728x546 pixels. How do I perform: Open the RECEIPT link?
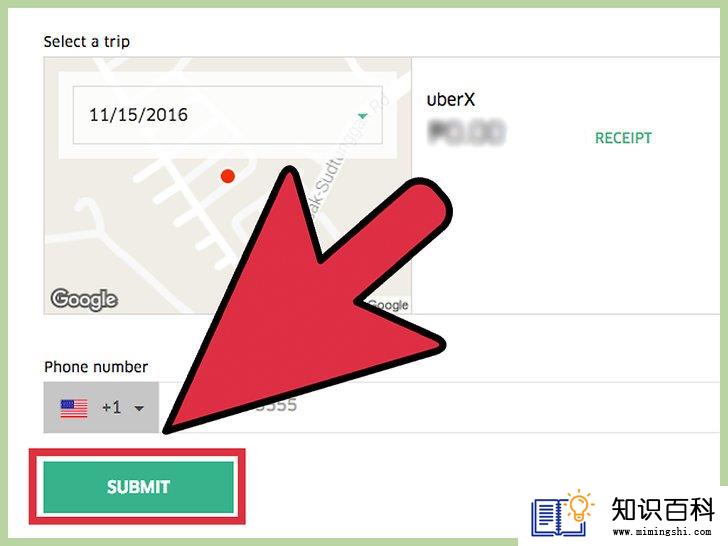point(623,138)
